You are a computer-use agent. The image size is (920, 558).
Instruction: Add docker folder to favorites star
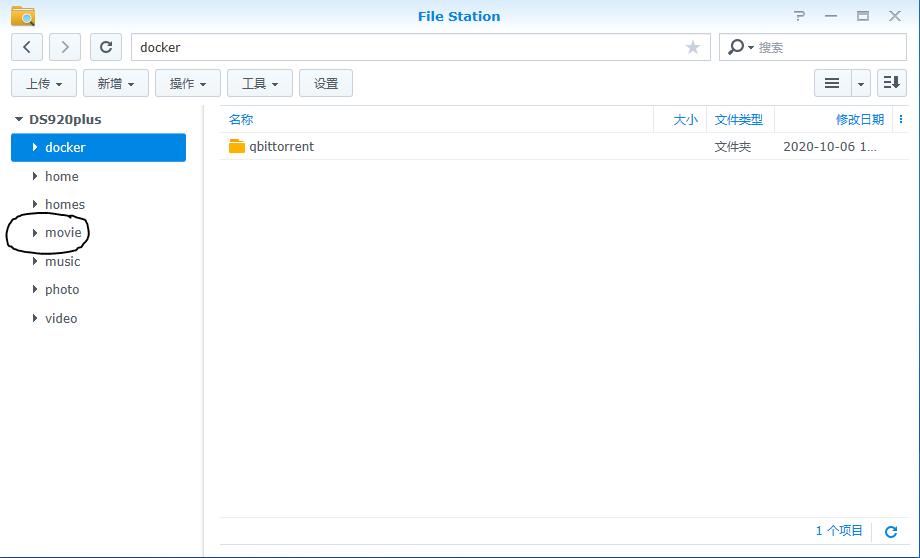pos(693,47)
